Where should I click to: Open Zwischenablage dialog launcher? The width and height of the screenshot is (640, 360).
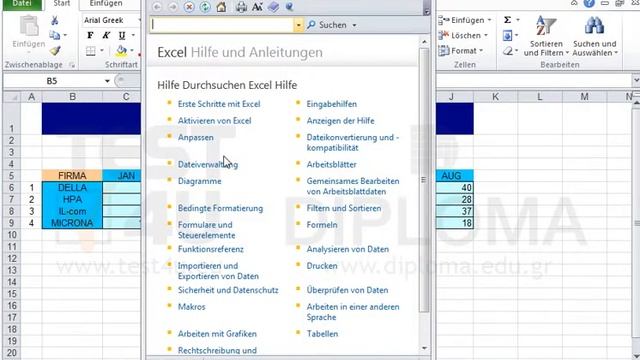[x=72, y=65]
